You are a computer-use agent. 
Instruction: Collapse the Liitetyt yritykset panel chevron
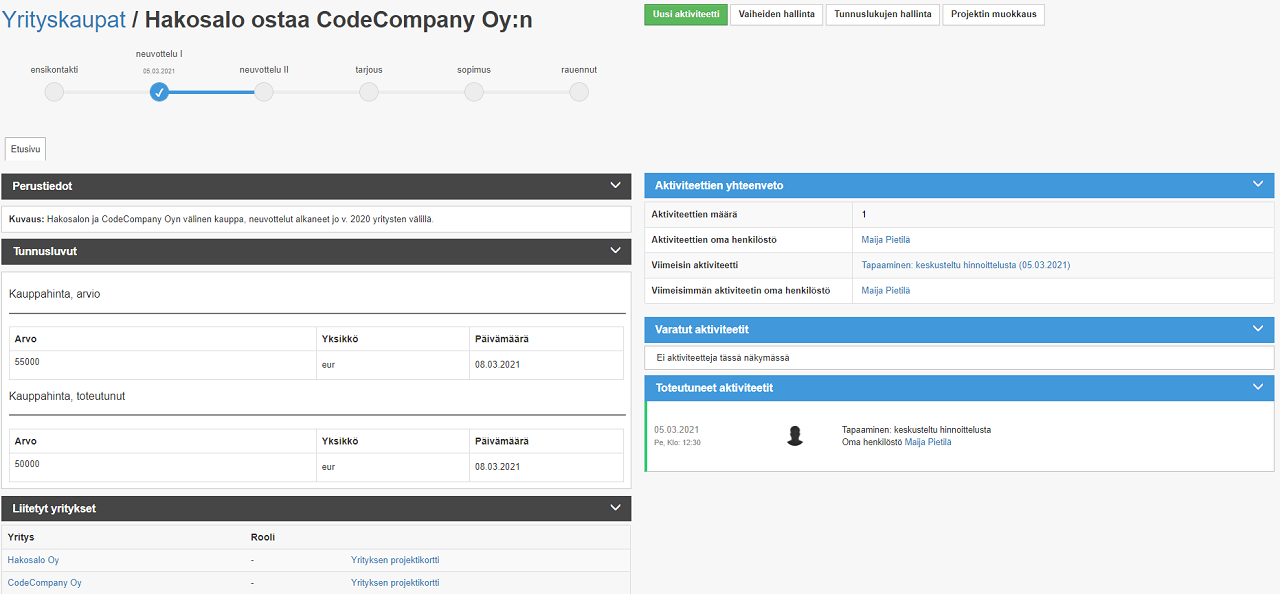pyautogui.click(x=615, y=508)
